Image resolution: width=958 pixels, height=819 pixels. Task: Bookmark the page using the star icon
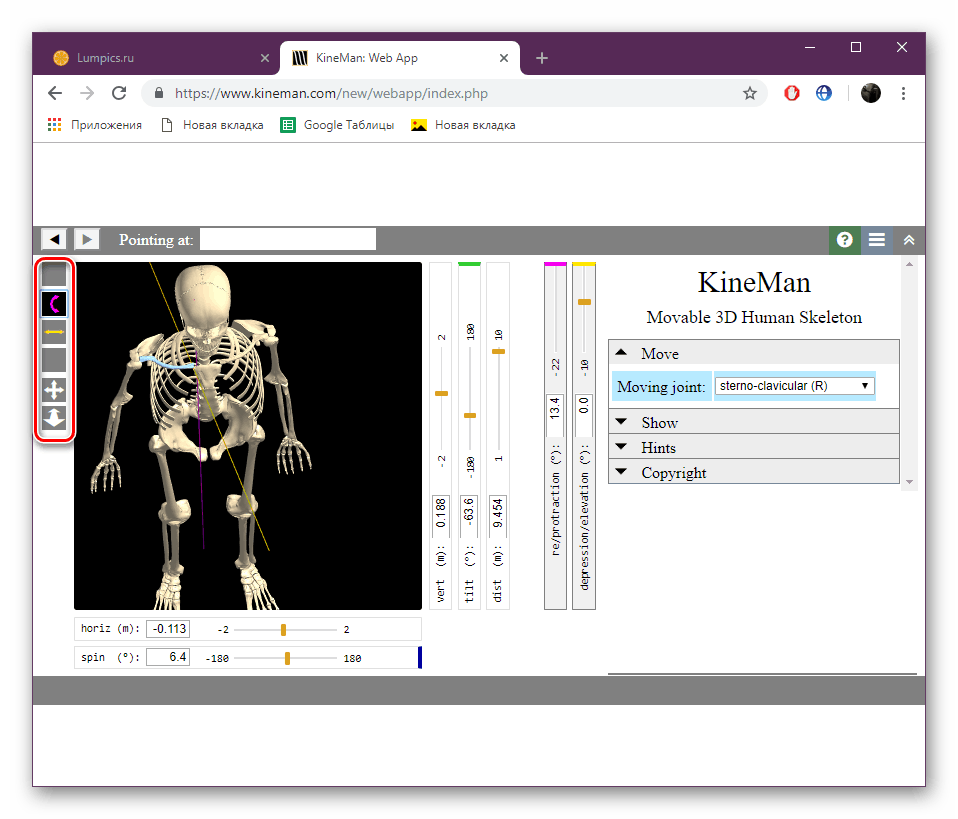click(750, 92)
